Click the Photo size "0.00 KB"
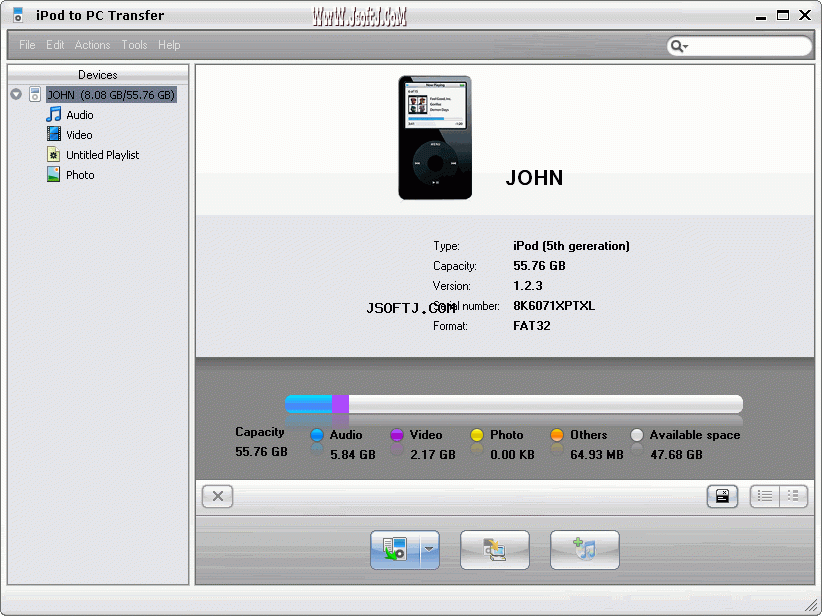Image resolution: width=822 pixels, height=616 pixels. point(512,455)
